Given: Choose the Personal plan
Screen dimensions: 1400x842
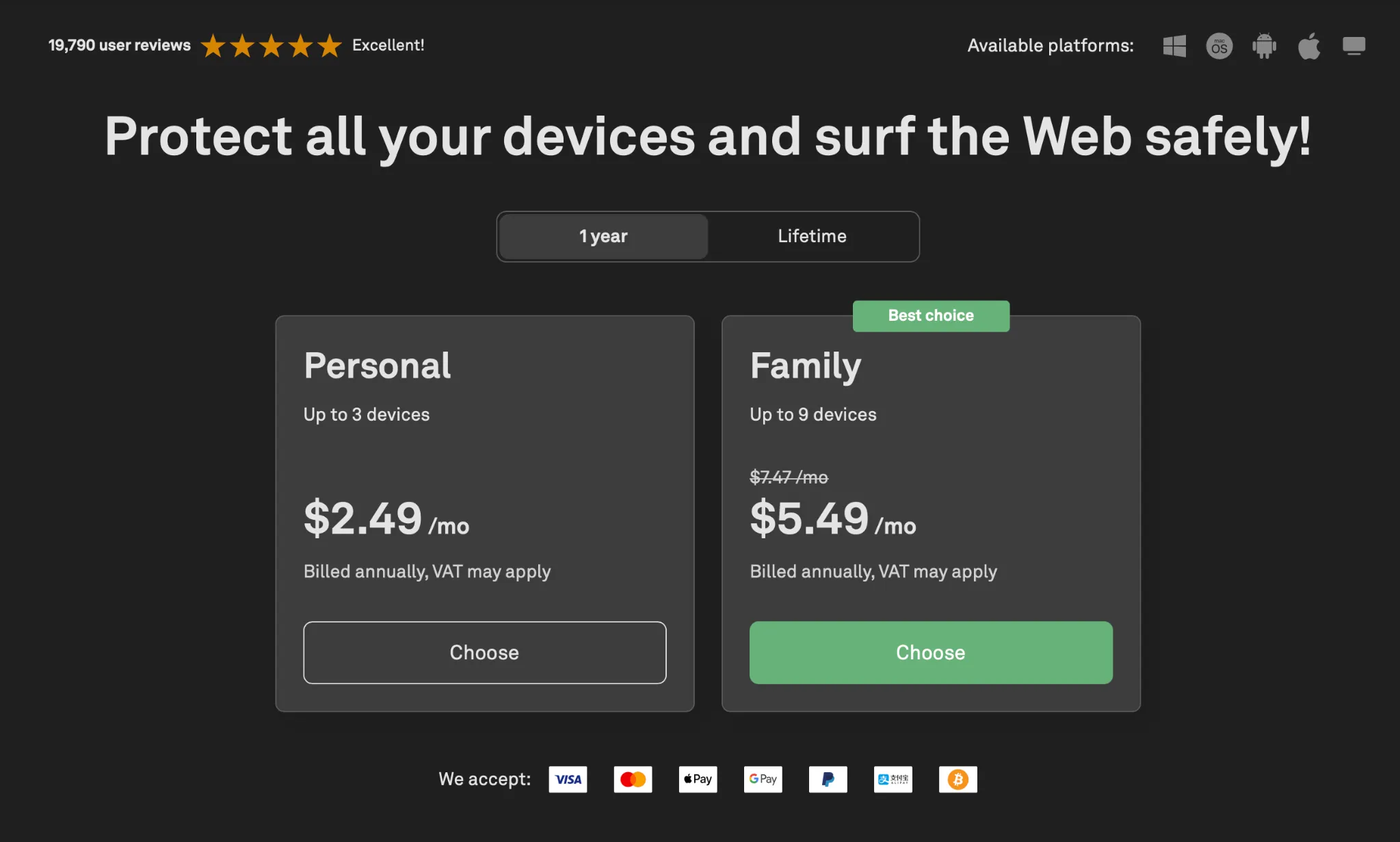Looking at the screenshot, I should click(484, 652).
